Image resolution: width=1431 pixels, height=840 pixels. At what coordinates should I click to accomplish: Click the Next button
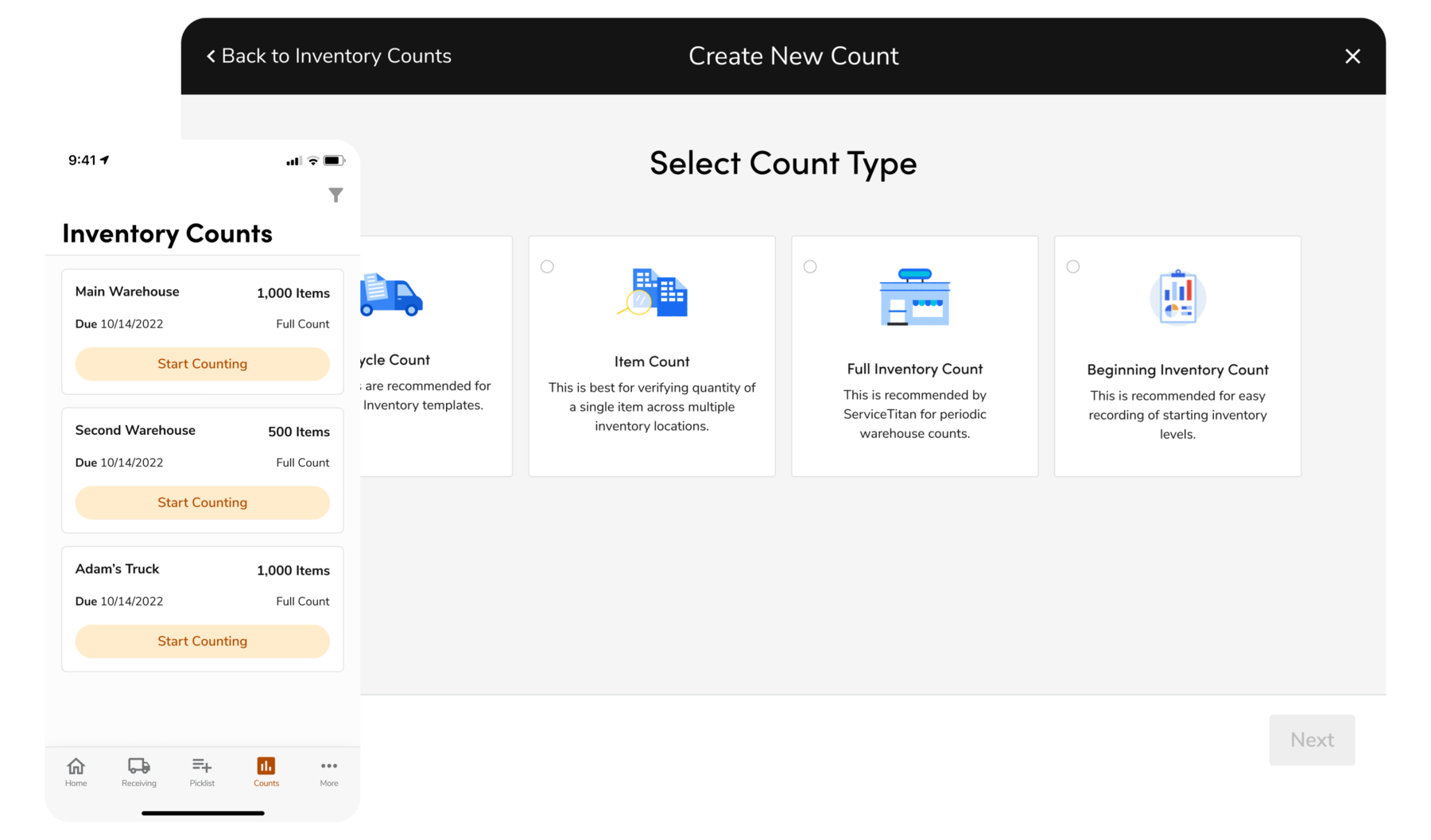point(1311,739)
